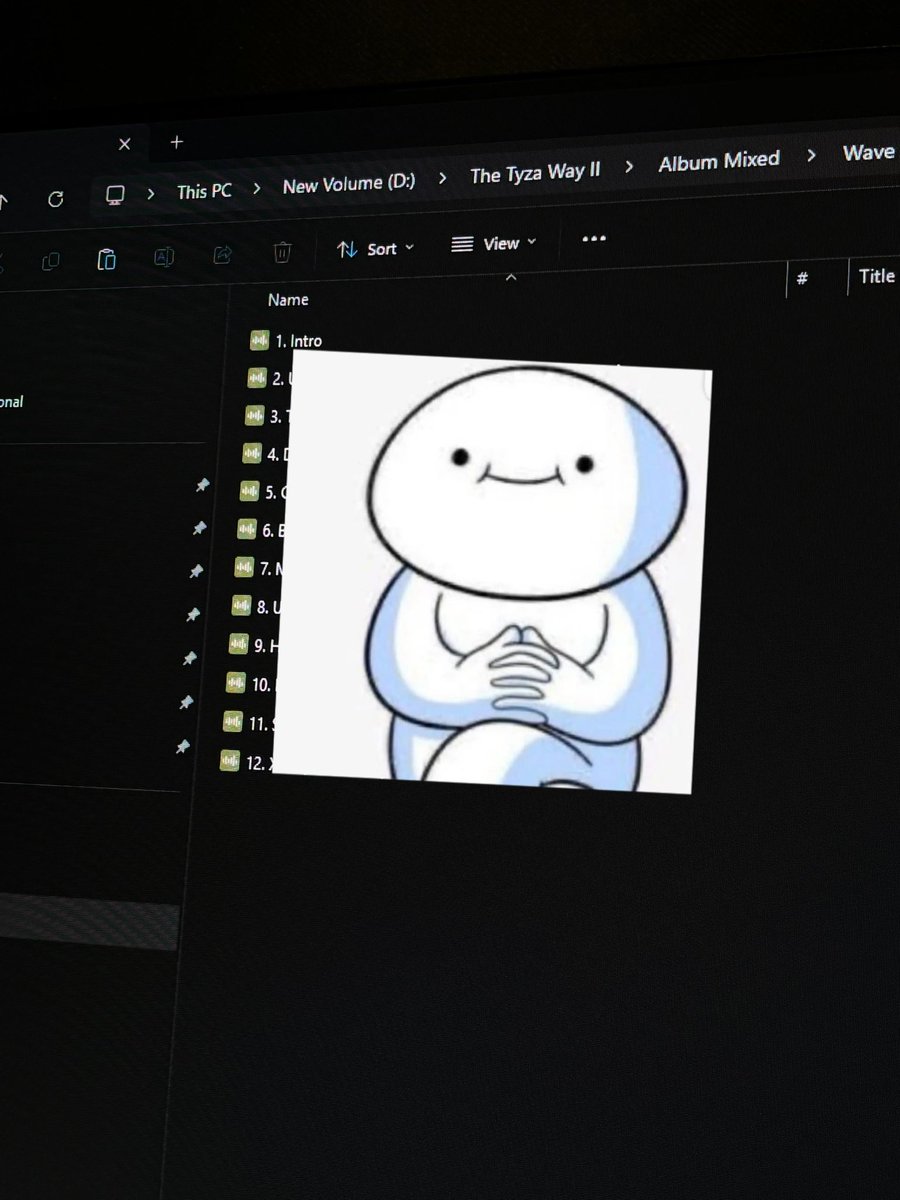
Task: Go to This PC in breadcrumb
Action: click(x=204, y=190)
